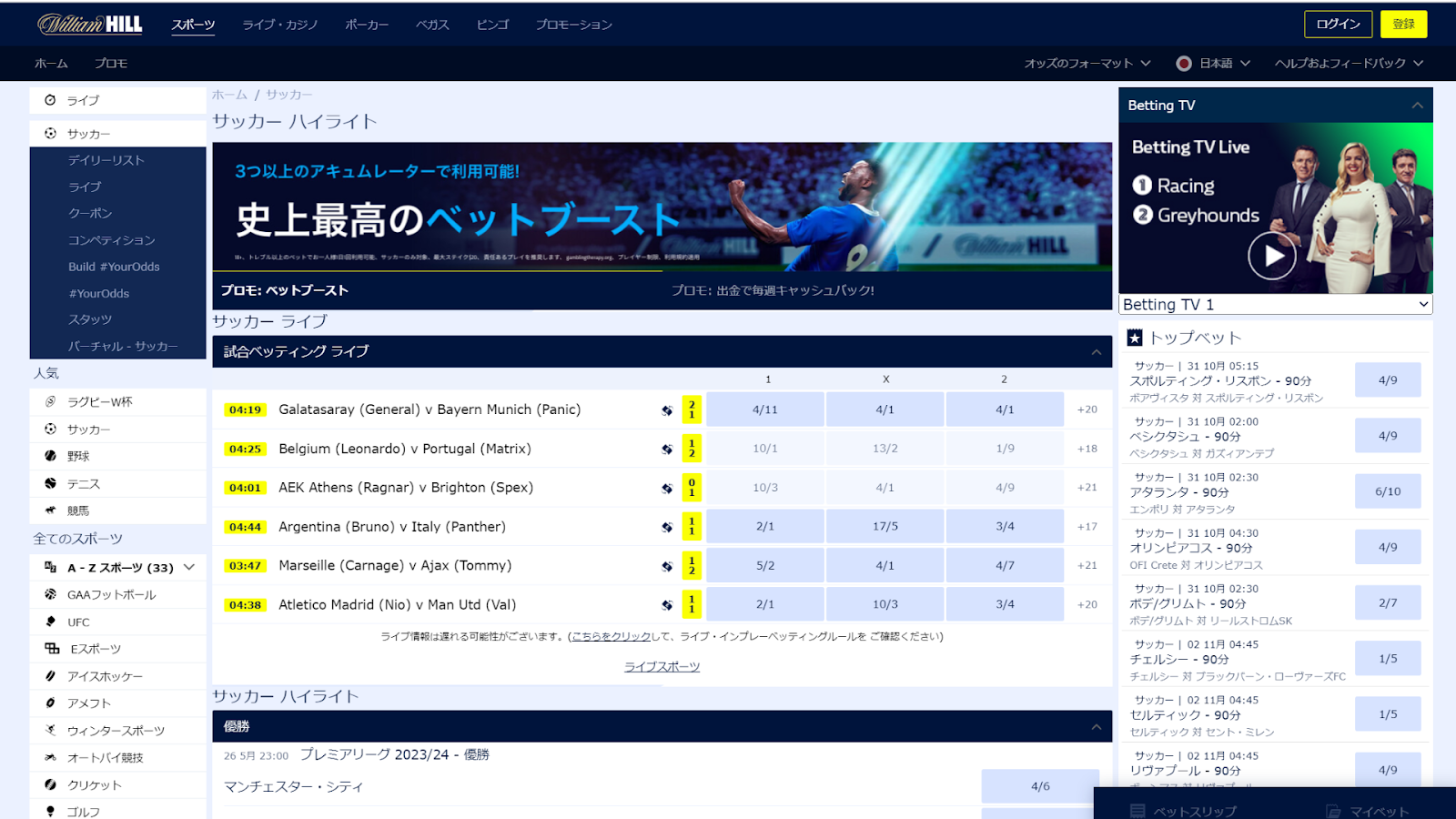Screen dimensions: 1456x819
Task: Select 6/10 odds for アタランタ - 90分
Action: tap(1388, 491)
